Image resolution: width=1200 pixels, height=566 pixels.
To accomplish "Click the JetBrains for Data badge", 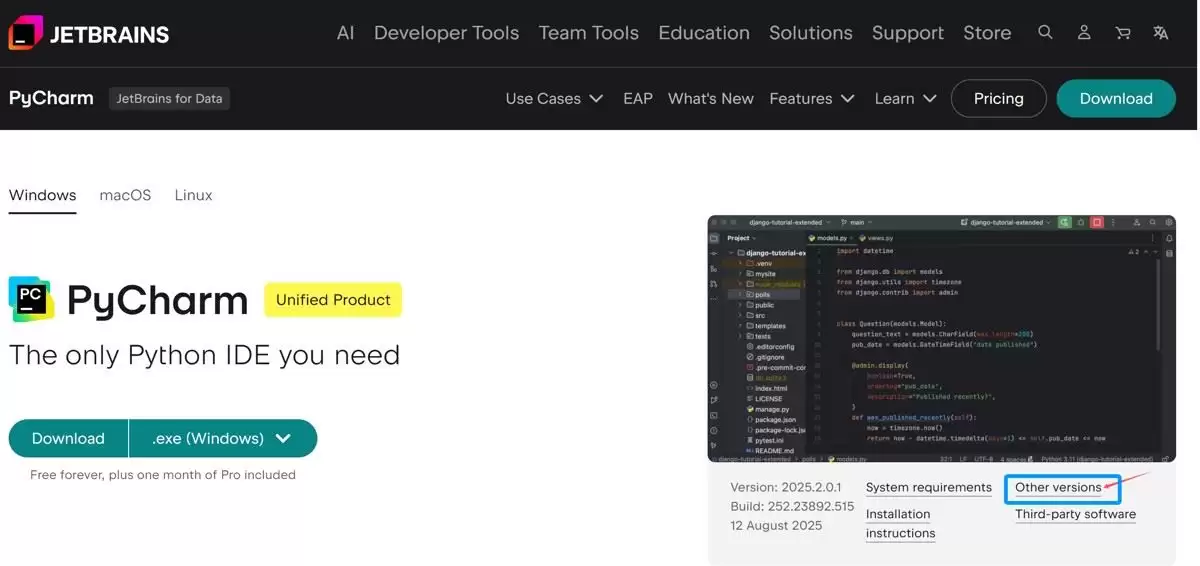I will point(169,98).
